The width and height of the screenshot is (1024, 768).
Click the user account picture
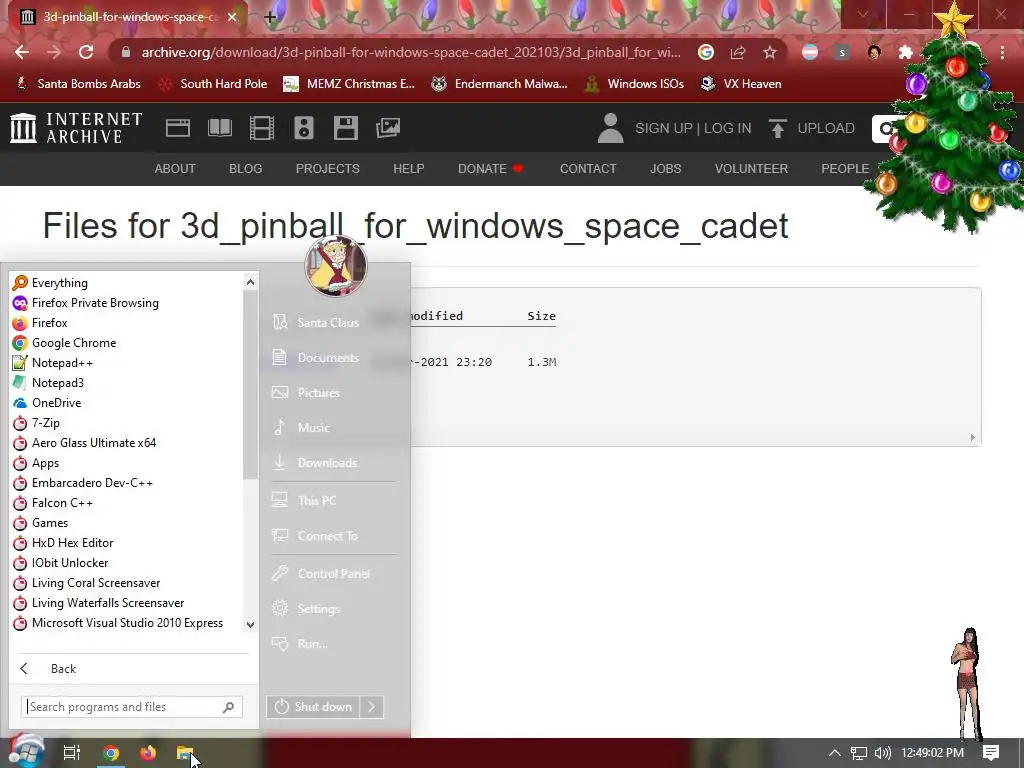point(336,266)
